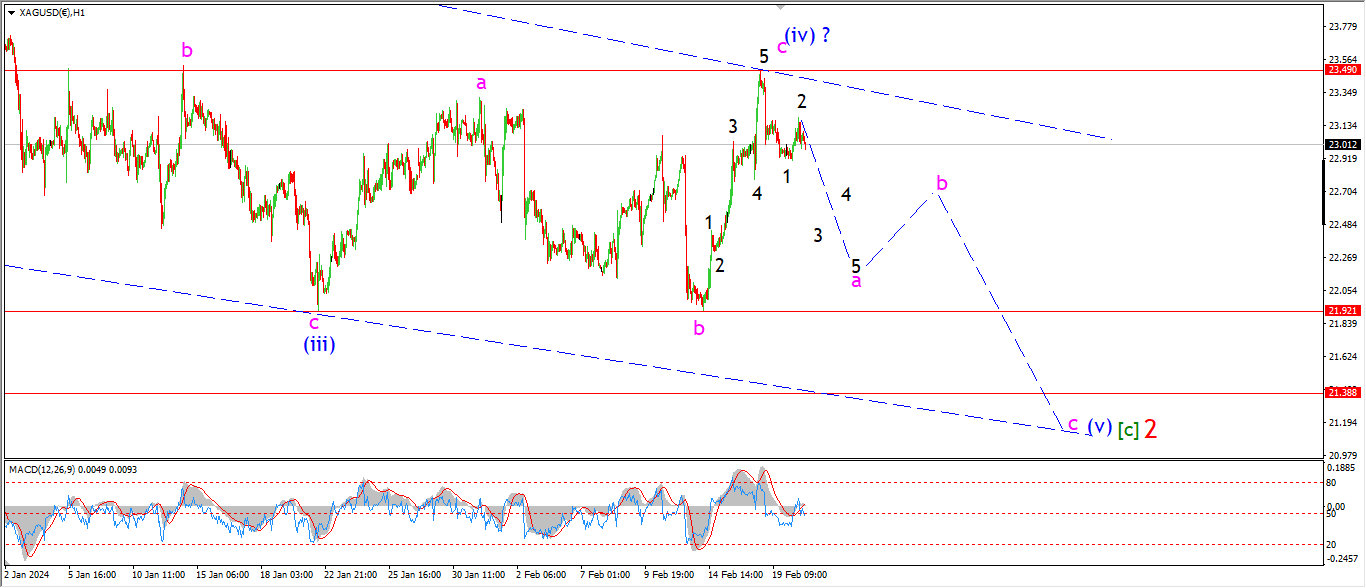Viewport: 1366px width, 588px height.
Task: Click the 23.779 price scale value
Action: coord(1343,27)
